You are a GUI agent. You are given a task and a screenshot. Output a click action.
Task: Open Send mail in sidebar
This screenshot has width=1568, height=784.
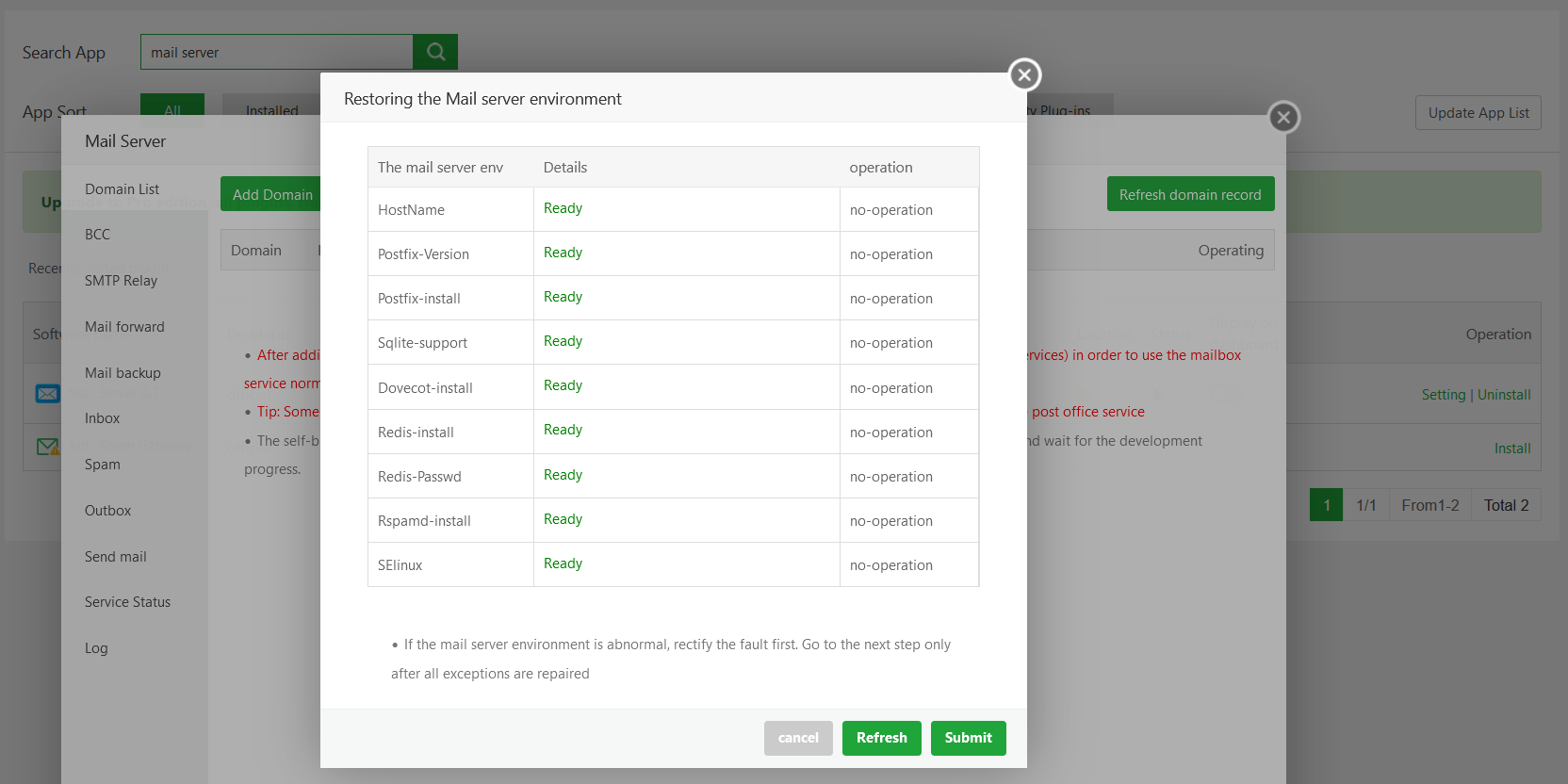point(115,557)
